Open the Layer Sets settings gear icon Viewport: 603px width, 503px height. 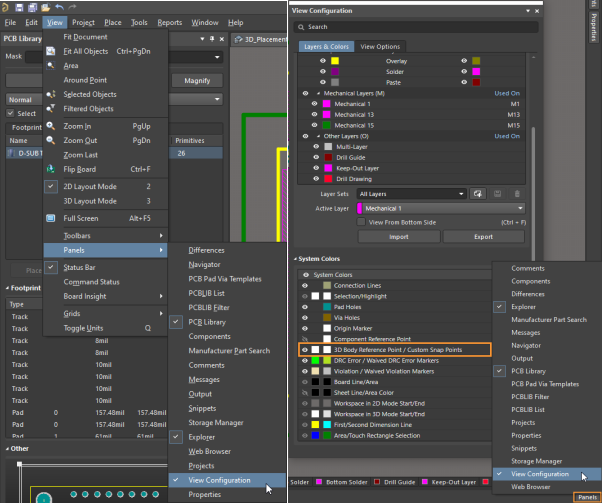click(x=479, y=193)
